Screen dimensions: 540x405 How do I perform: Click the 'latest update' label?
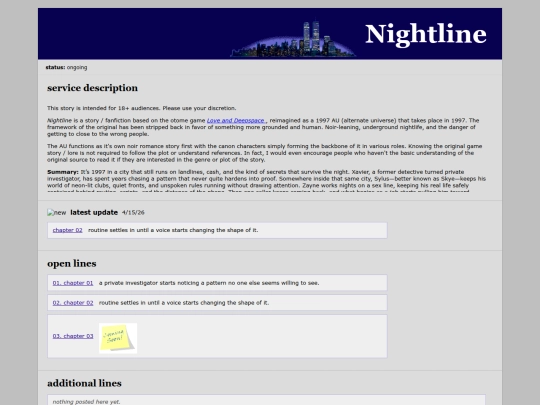(94, 212)
